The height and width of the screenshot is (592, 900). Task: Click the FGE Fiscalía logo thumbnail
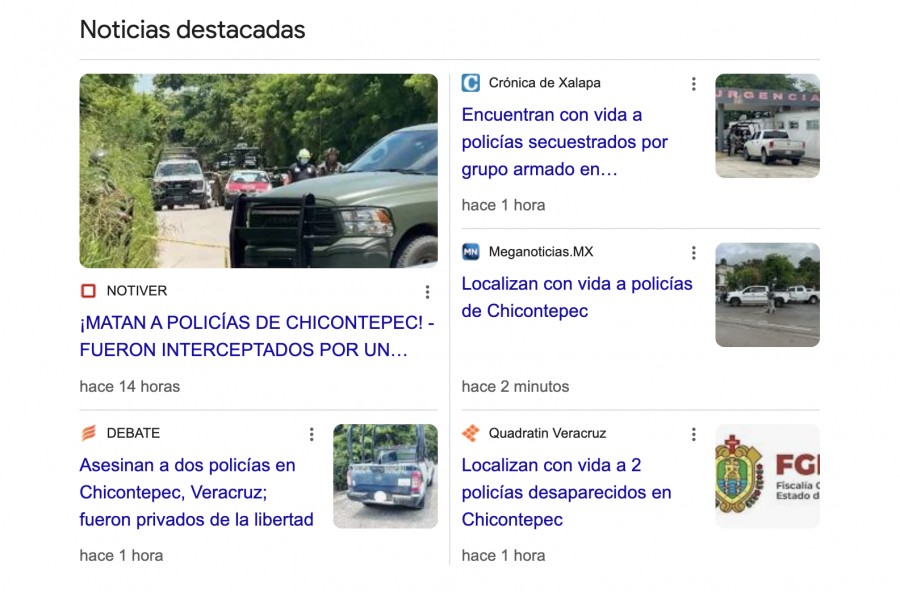(767, 476)
